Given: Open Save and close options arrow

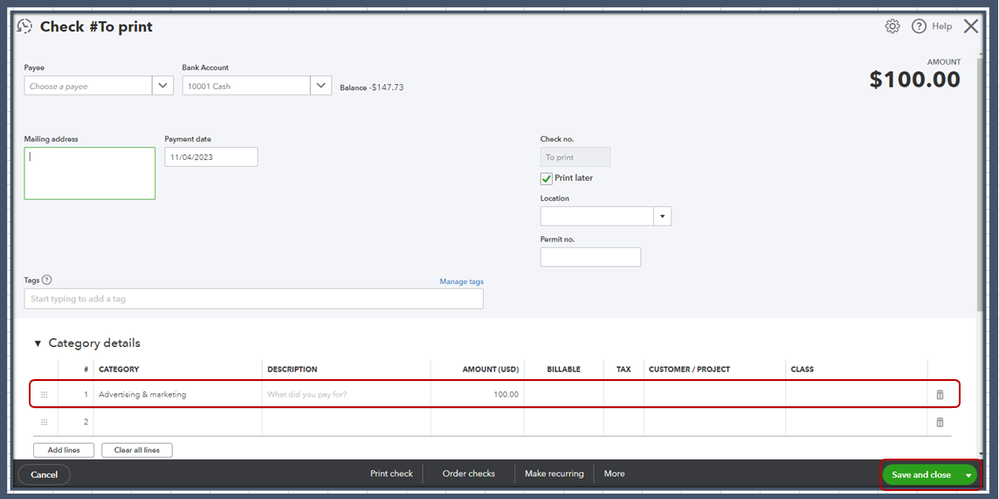Looking at the screenshot, I should (x=968, y=475).
